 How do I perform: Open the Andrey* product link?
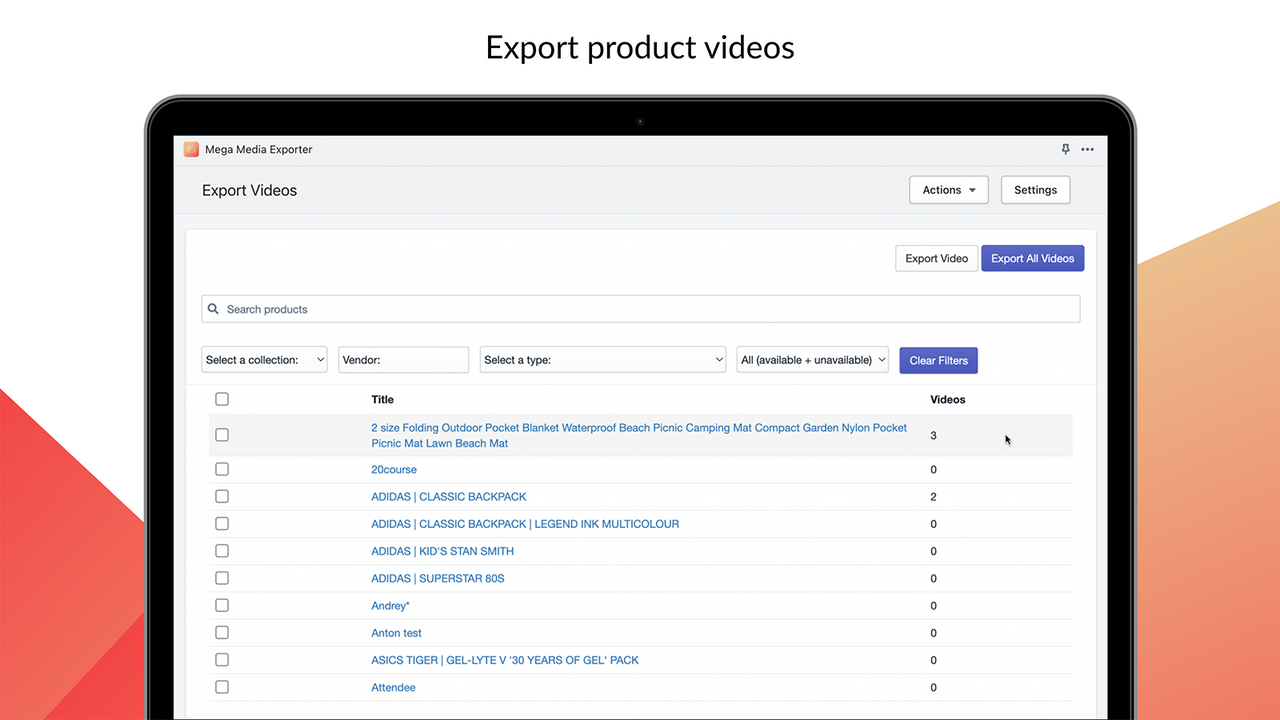(389, 605)
